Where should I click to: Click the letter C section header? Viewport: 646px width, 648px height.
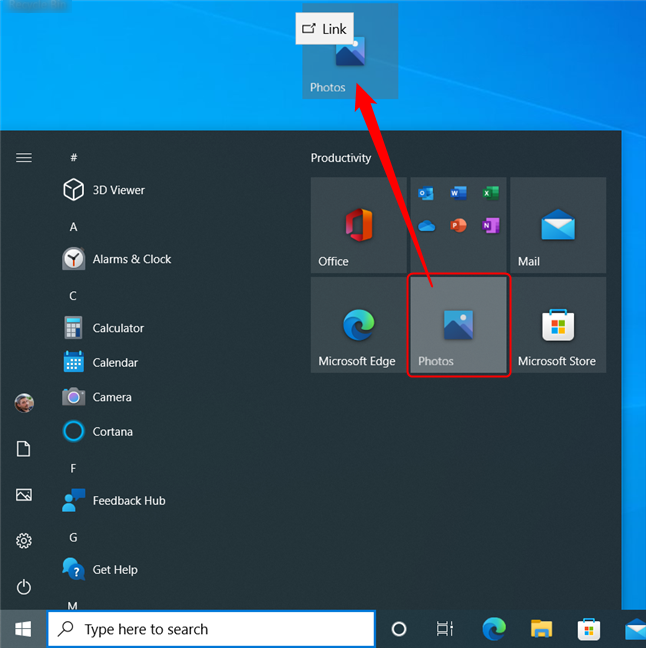click(73, 296)
